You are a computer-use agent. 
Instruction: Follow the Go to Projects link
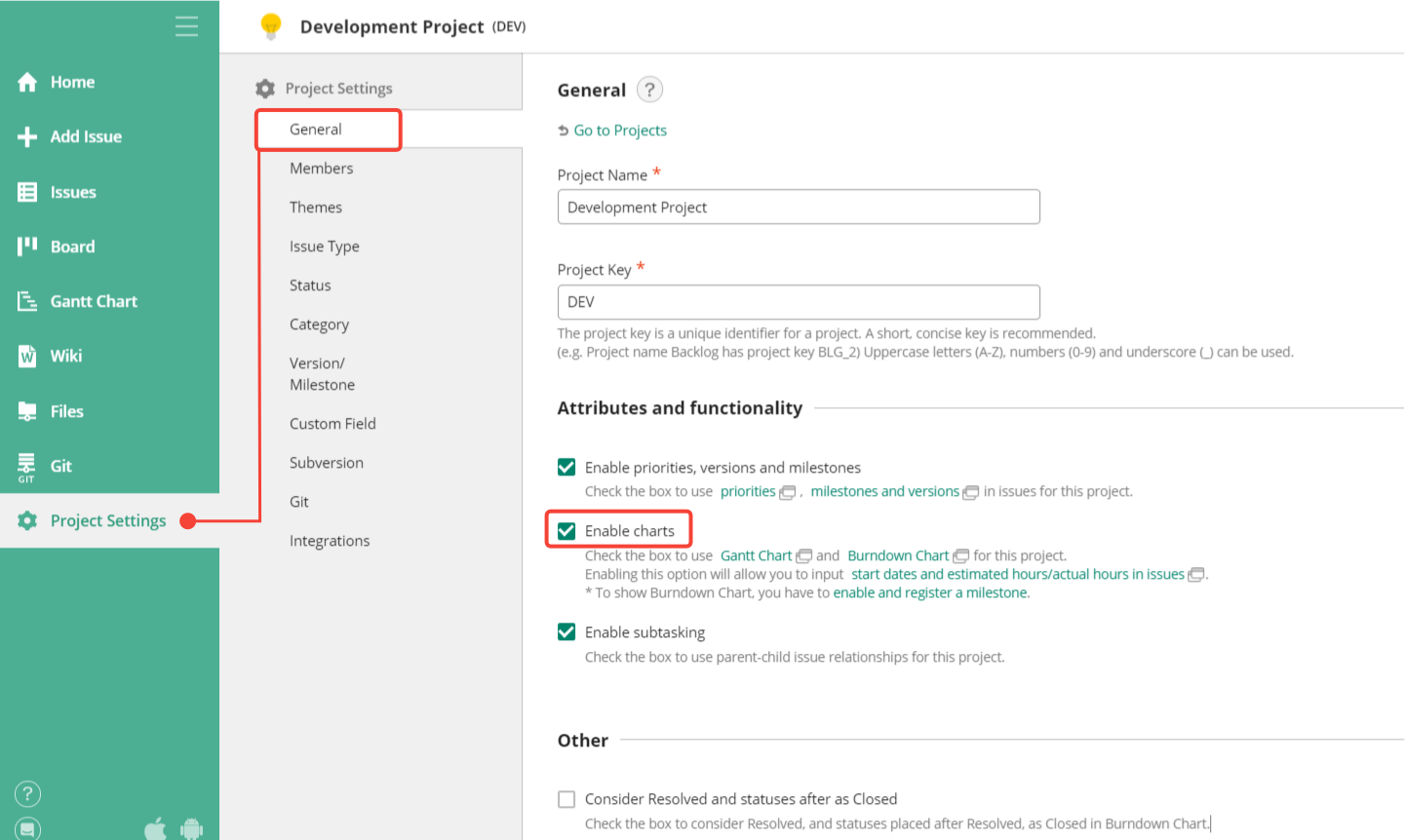click(620, 131)
